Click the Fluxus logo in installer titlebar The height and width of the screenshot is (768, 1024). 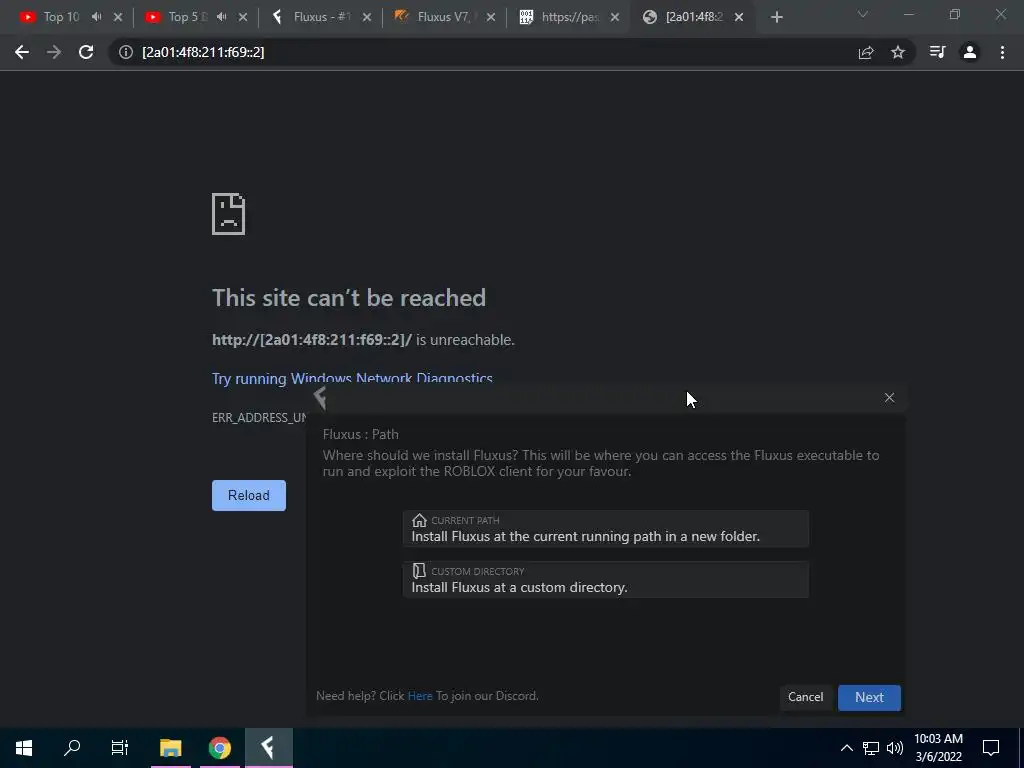click(320, 397)
